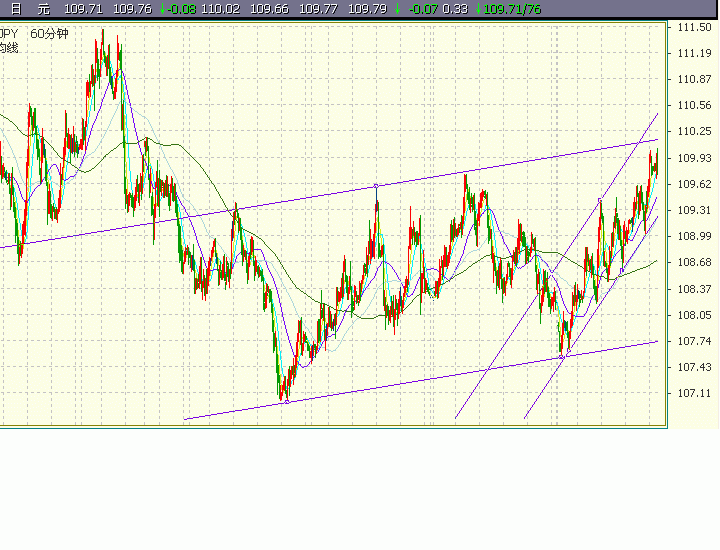Click the 108.05 price axis label
720x550 pixels.
[694, 315]
